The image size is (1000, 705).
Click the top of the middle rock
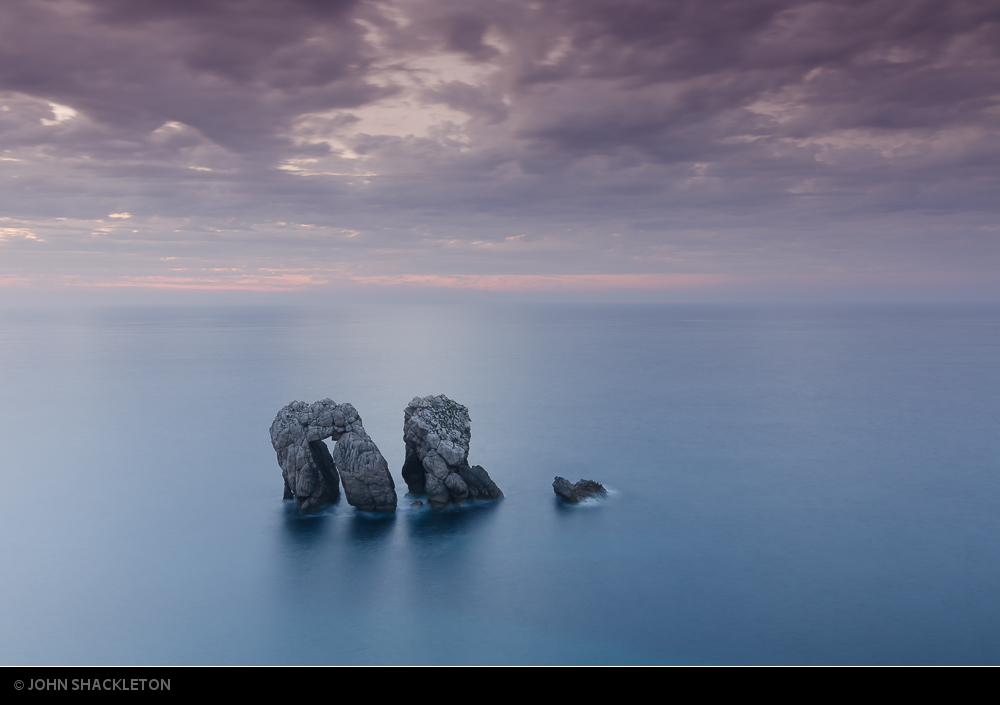tap(436, 406)
